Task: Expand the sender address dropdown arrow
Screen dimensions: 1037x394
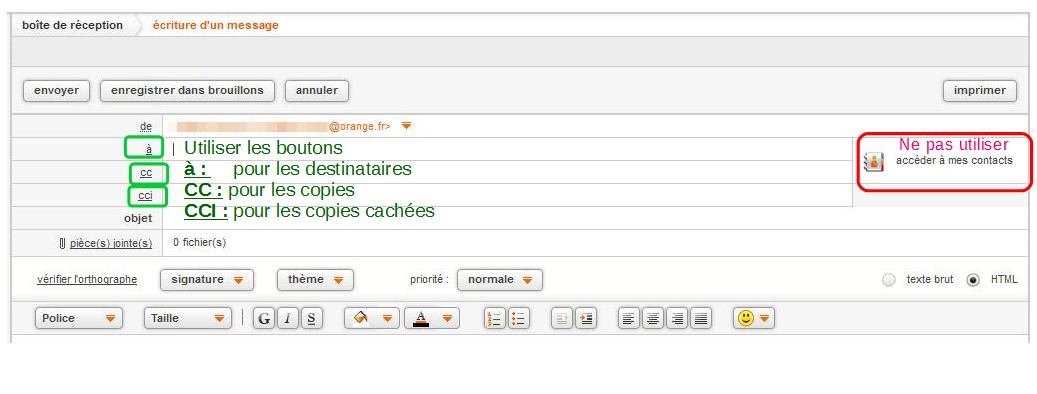Action: [x=407, y=126]
